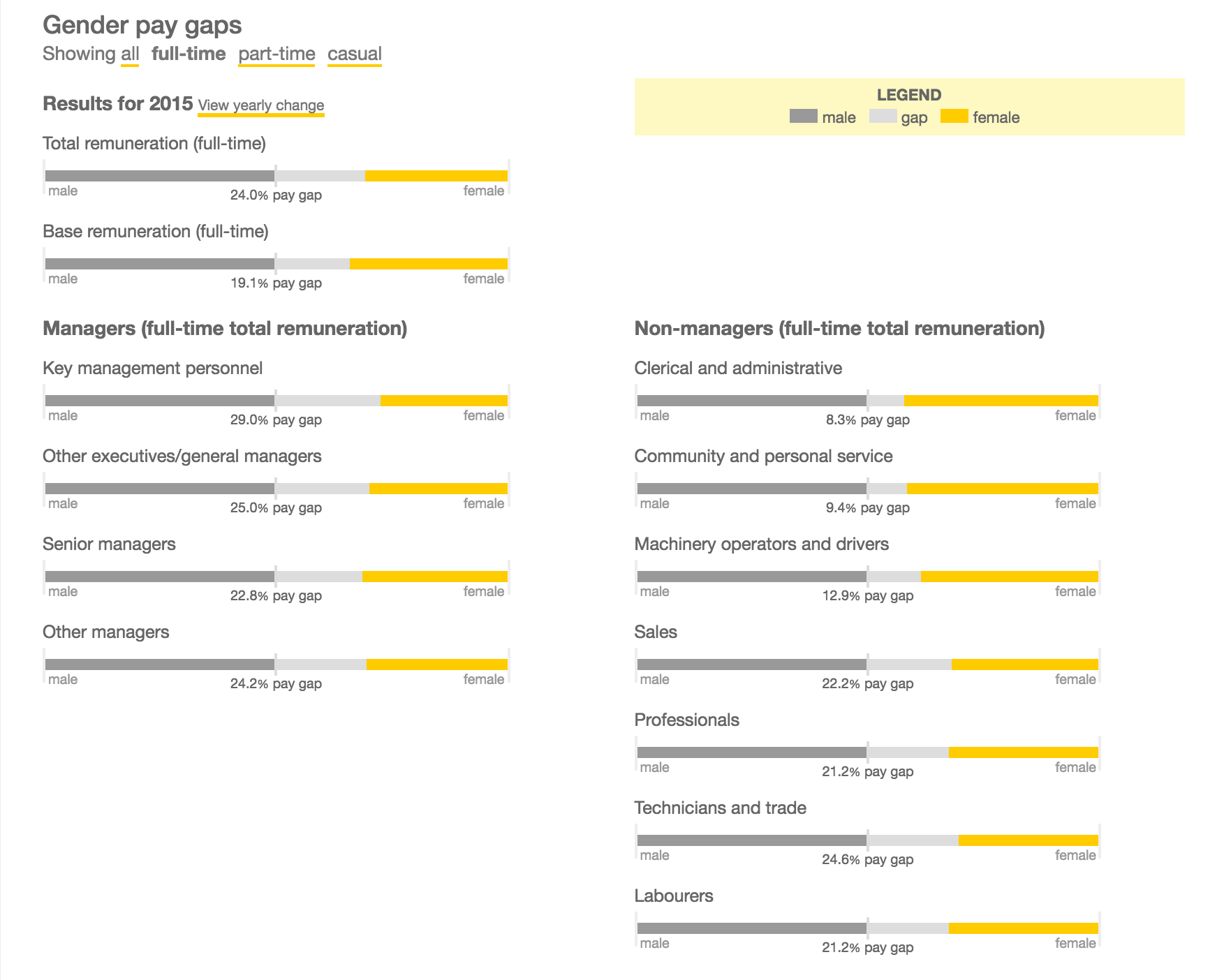The image size is (1224, 980).
Task: Click the Labourers male bar segment
Action: click(x=751, y=928)
